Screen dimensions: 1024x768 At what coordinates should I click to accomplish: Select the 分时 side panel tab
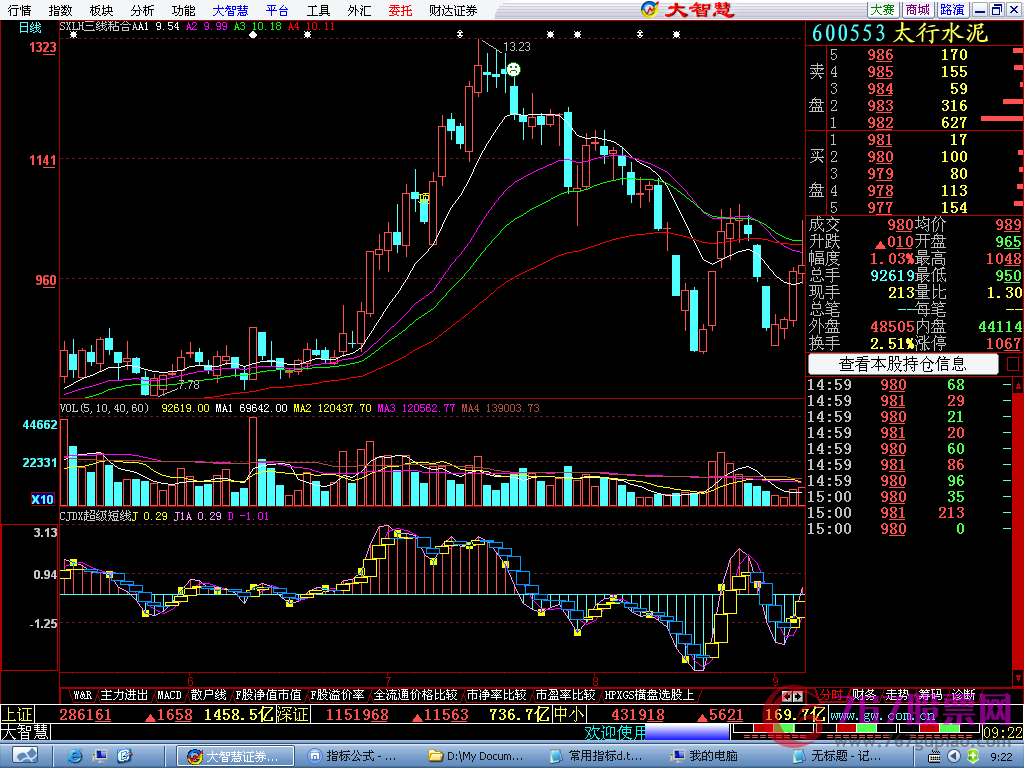point(831,695)
